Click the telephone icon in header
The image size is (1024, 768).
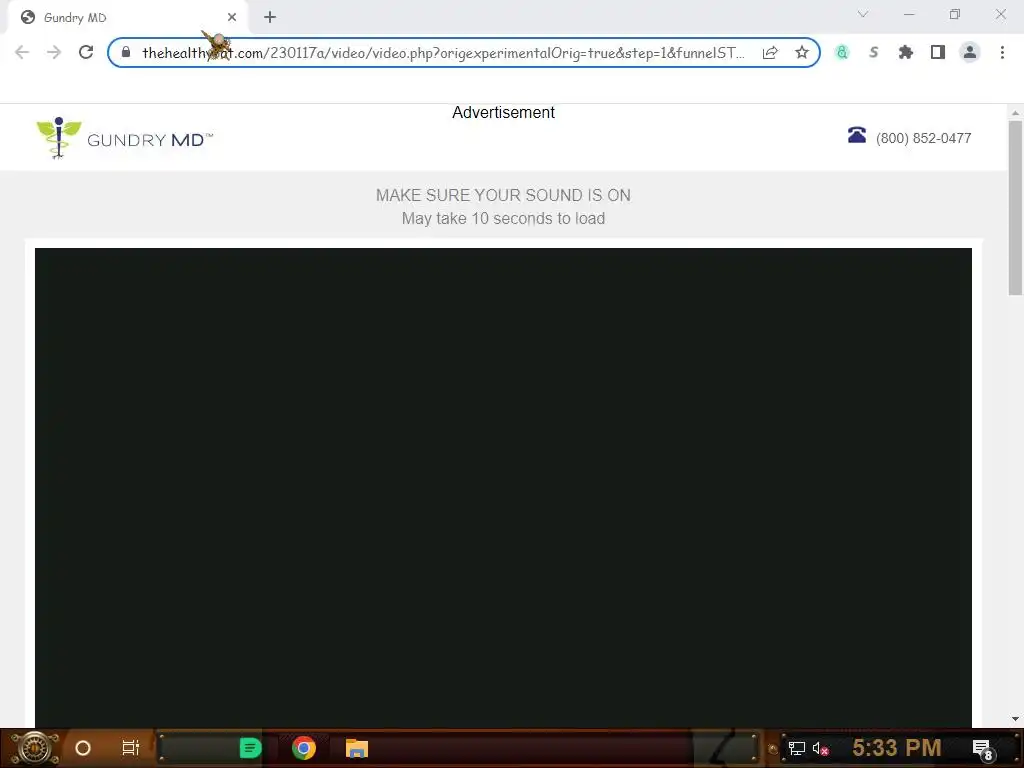pyautogui.click(x=856, y=135)
